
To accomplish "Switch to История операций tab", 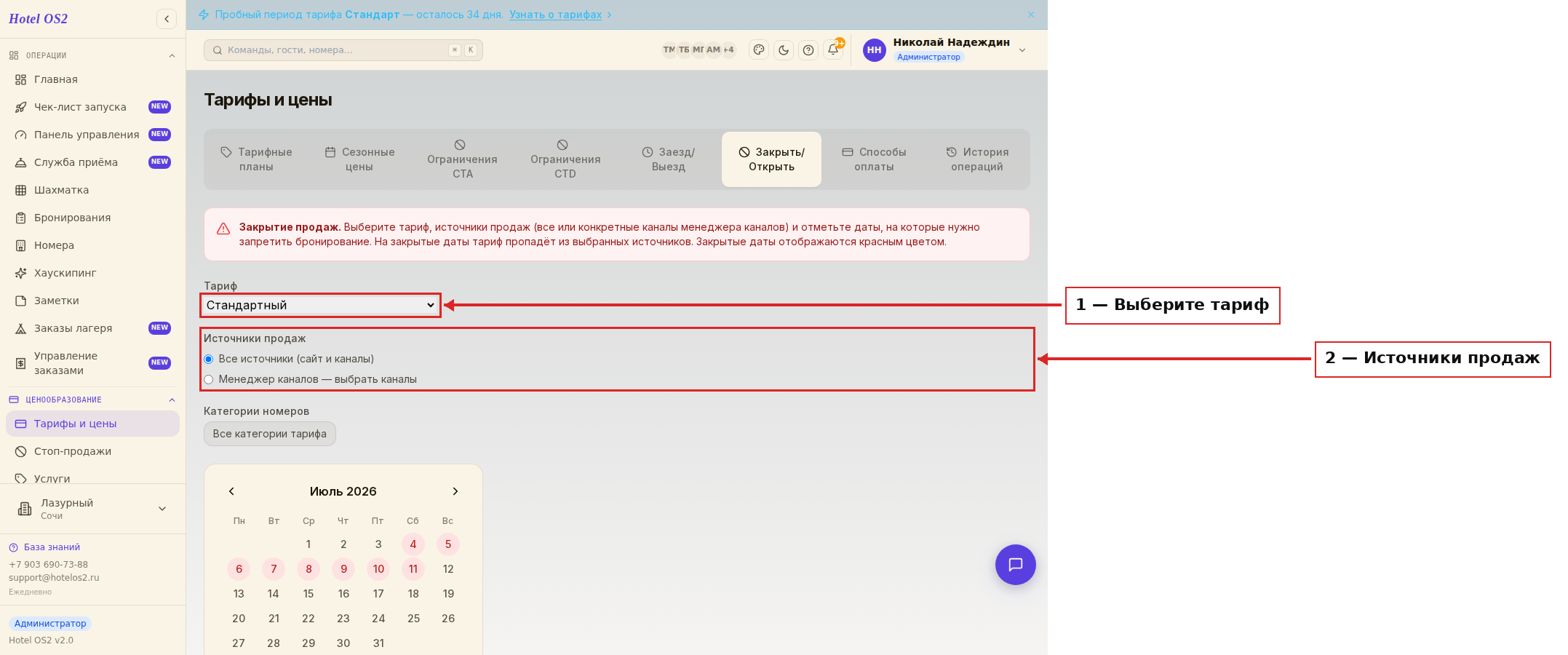I will 977,159.
